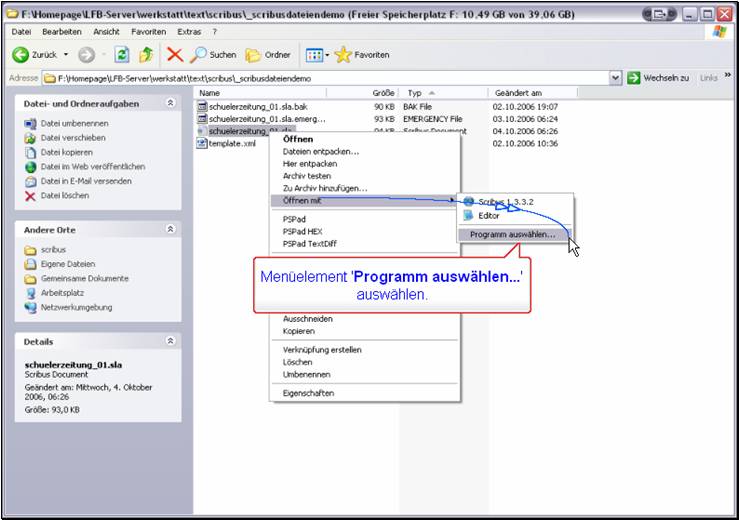
Task: Sort by the Größe column header
Action: 363,93
